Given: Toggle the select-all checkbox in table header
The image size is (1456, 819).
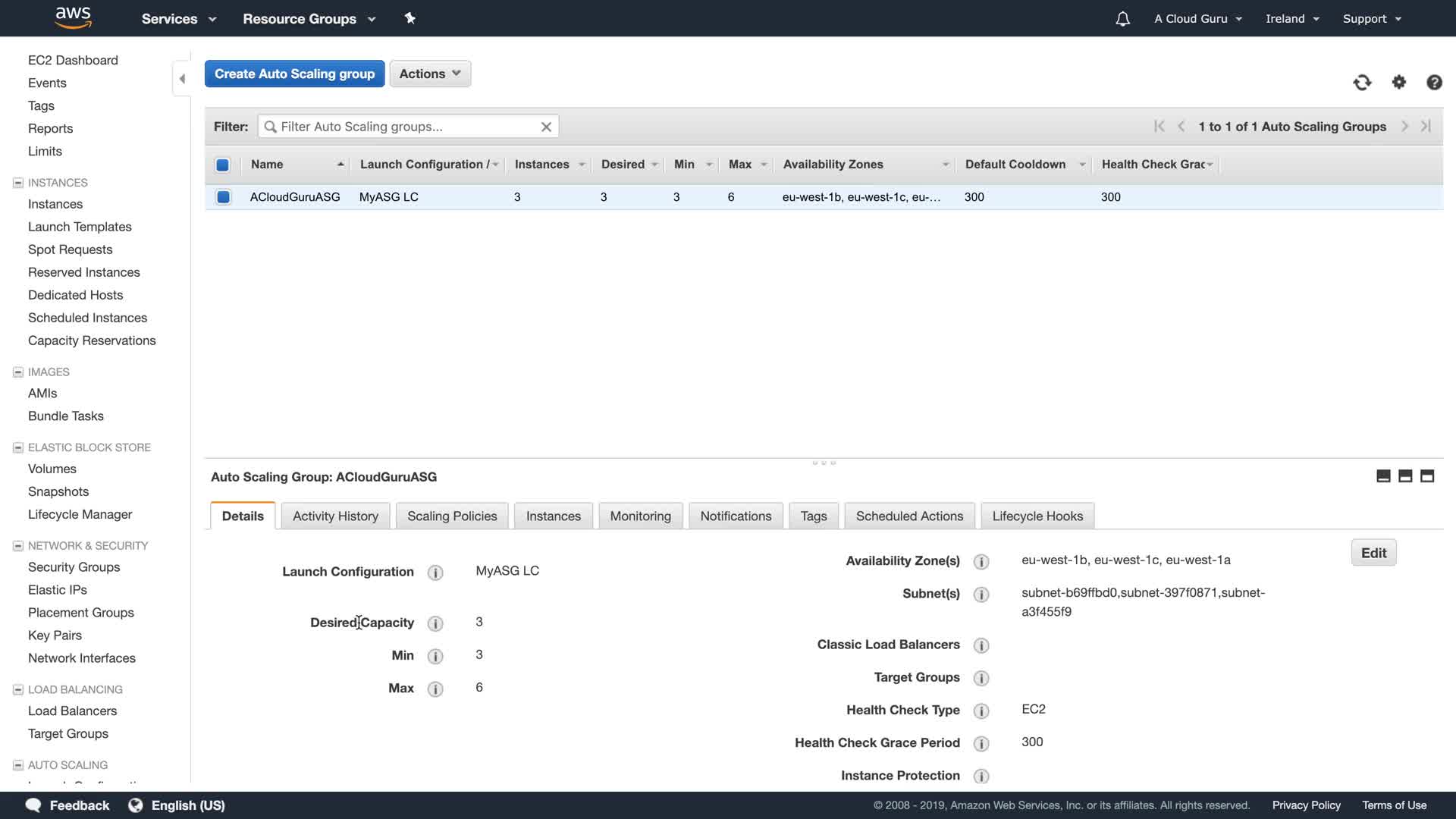Looking at the screenshot, I should 222,165.
